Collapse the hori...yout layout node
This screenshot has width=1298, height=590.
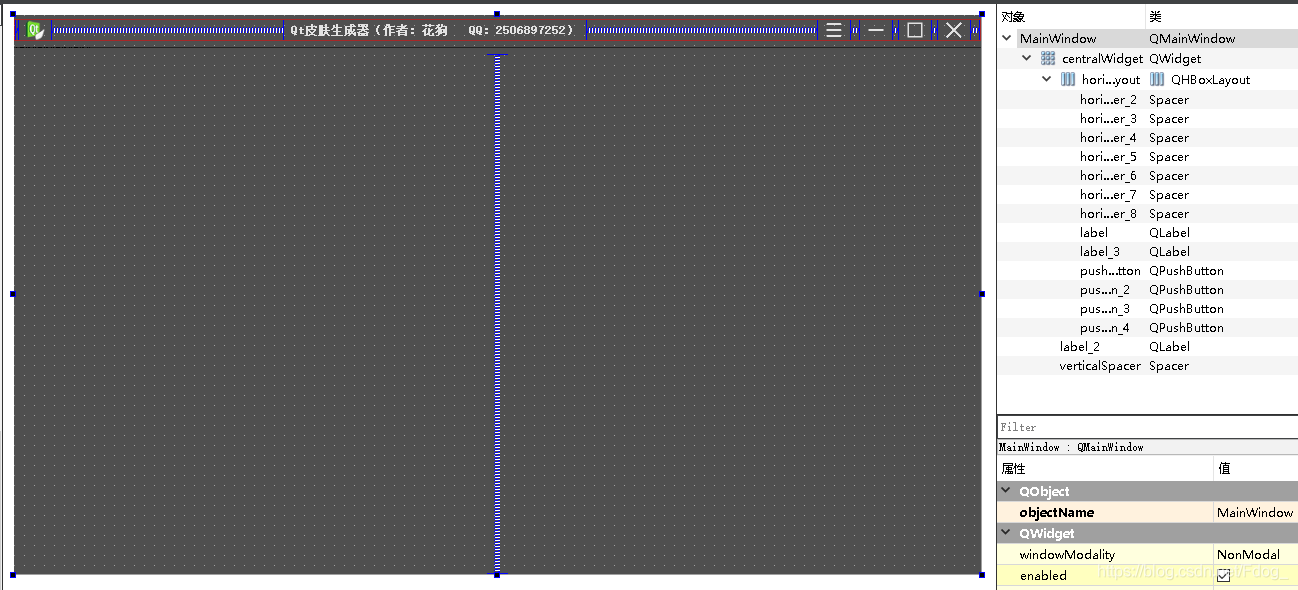1047,79
